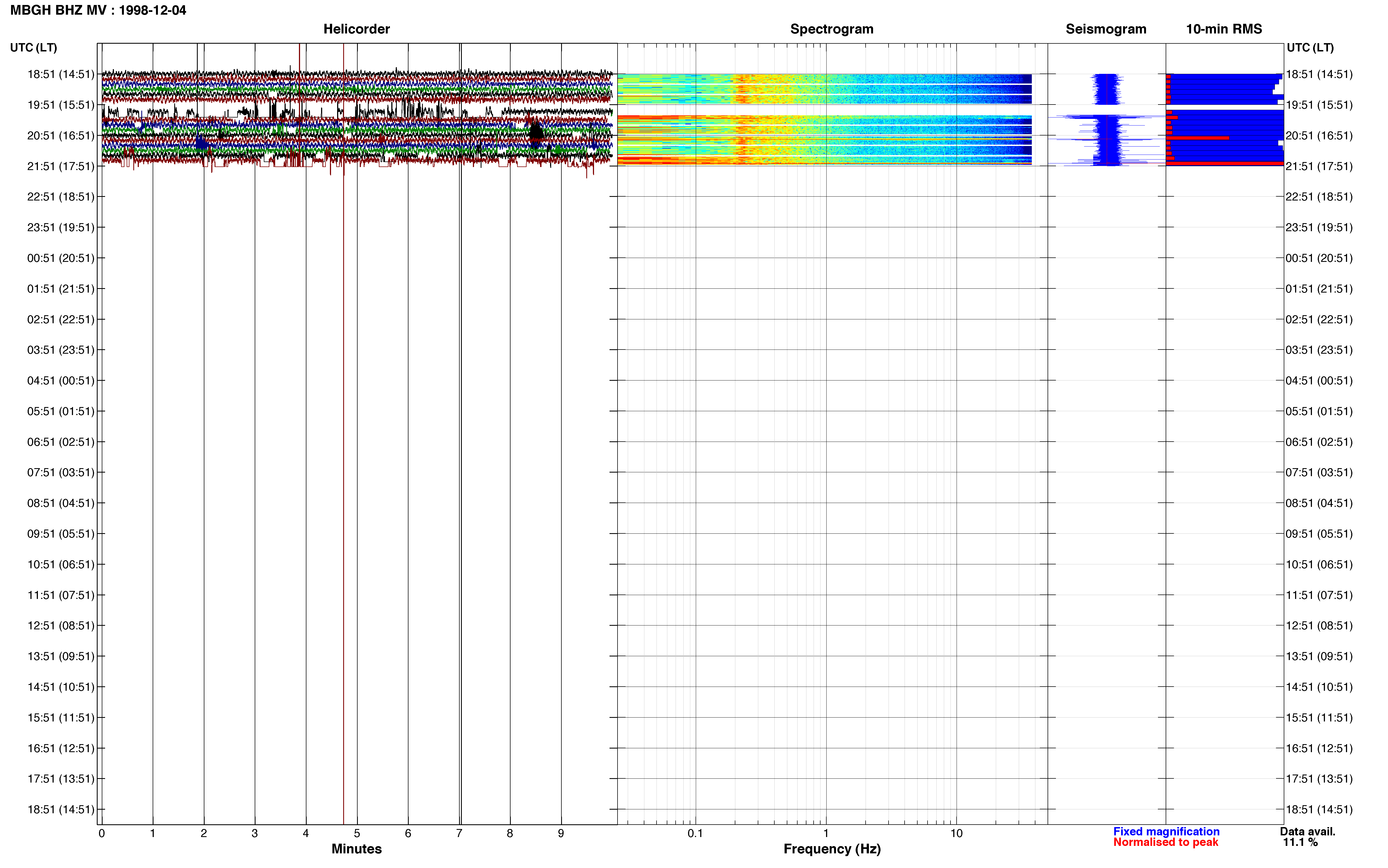This screenshot has width=1388, height=868.
Task: Click left time label '10:51 (06:51)'
Action: point(61,564)
